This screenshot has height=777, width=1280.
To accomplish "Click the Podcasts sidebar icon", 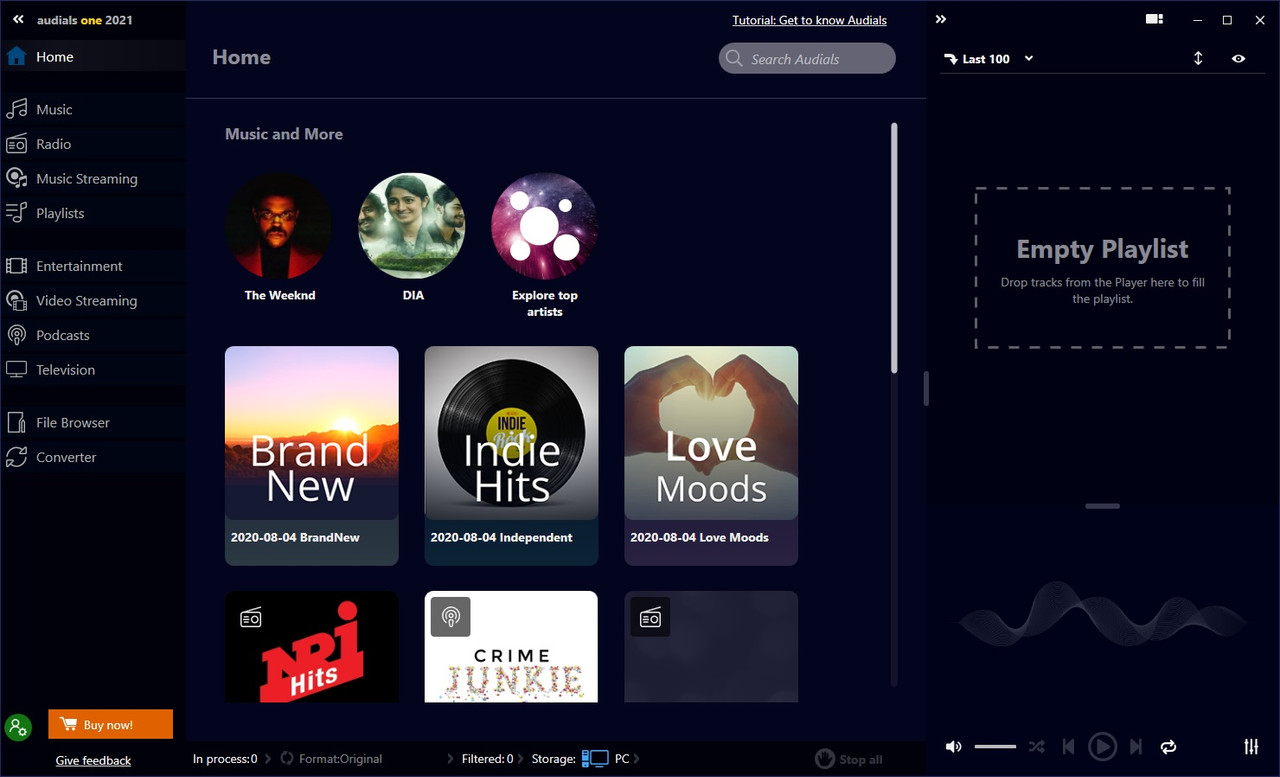I will (16, 335).
